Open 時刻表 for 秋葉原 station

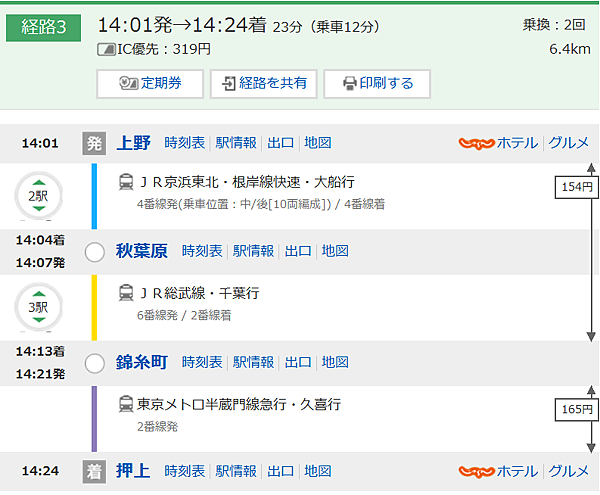tap(202, 251)
